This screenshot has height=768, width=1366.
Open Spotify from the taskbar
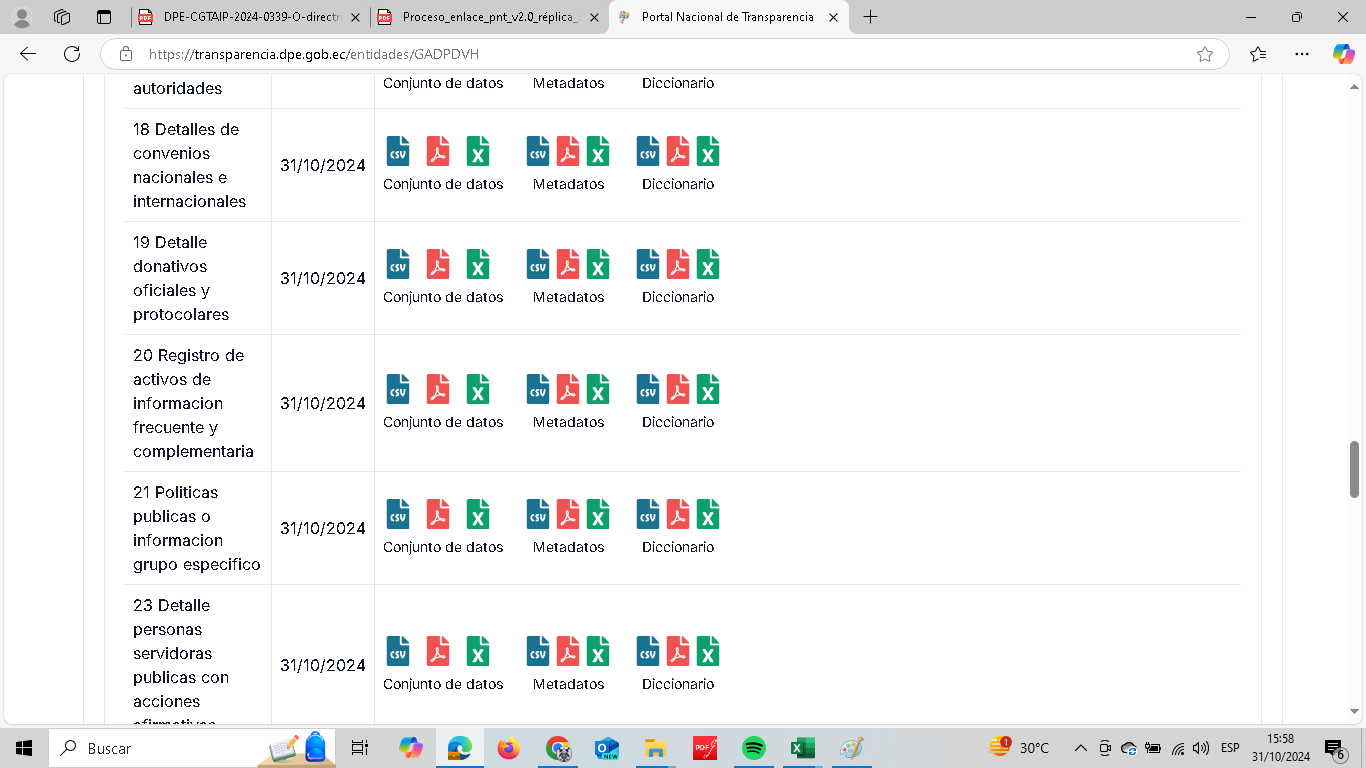(754, 748)
